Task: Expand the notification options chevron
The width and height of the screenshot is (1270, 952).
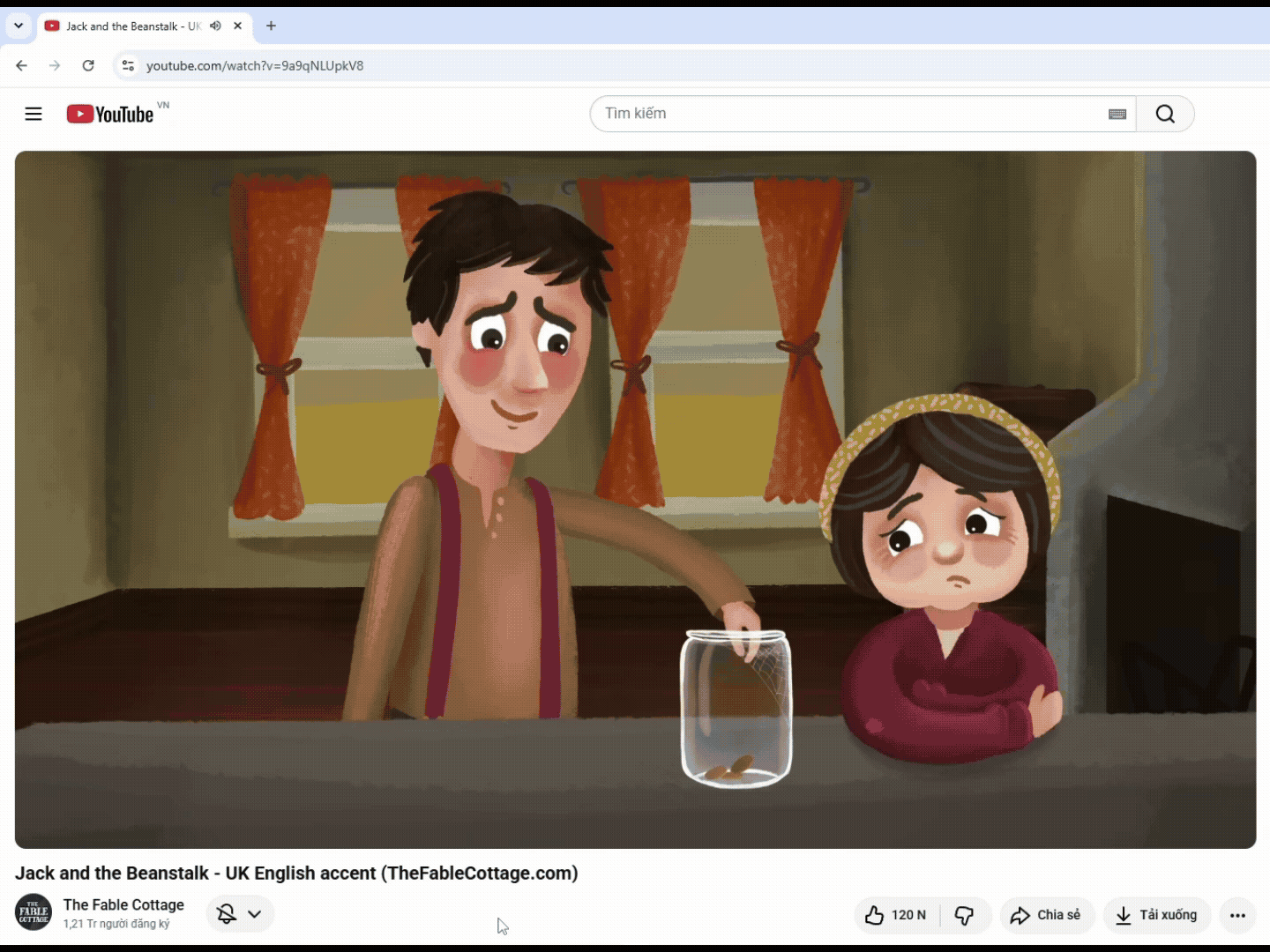Action: click(255, 913)
